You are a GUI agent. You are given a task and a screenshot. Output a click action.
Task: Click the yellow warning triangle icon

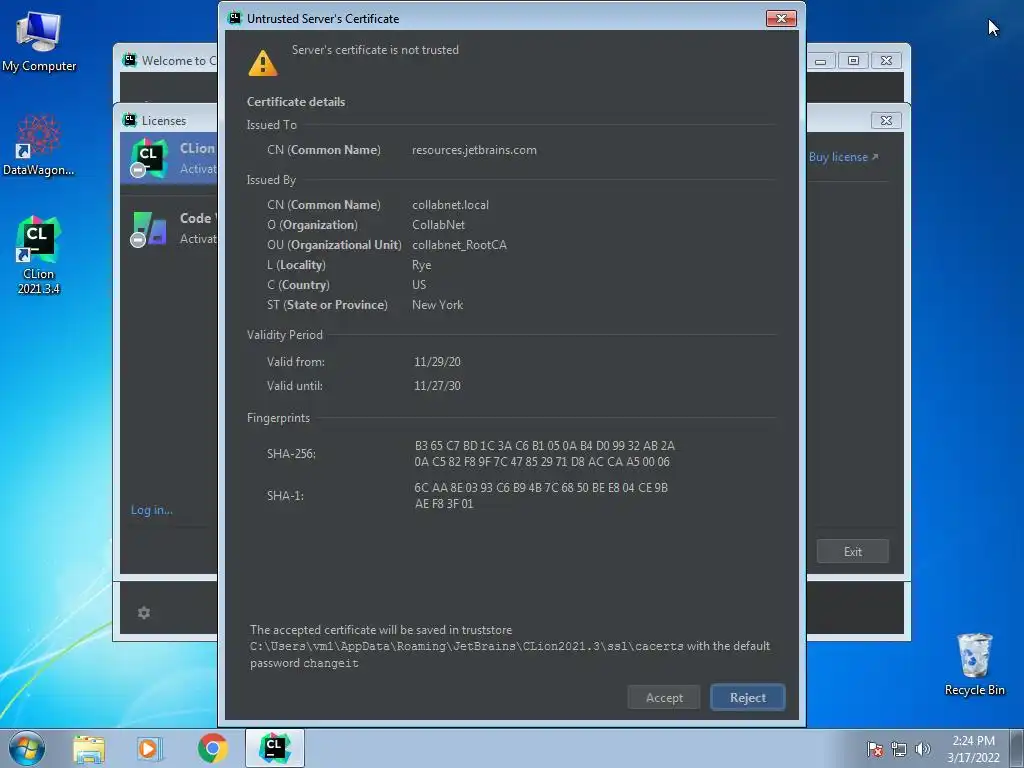pyautogui.click(x=263, y=63)
